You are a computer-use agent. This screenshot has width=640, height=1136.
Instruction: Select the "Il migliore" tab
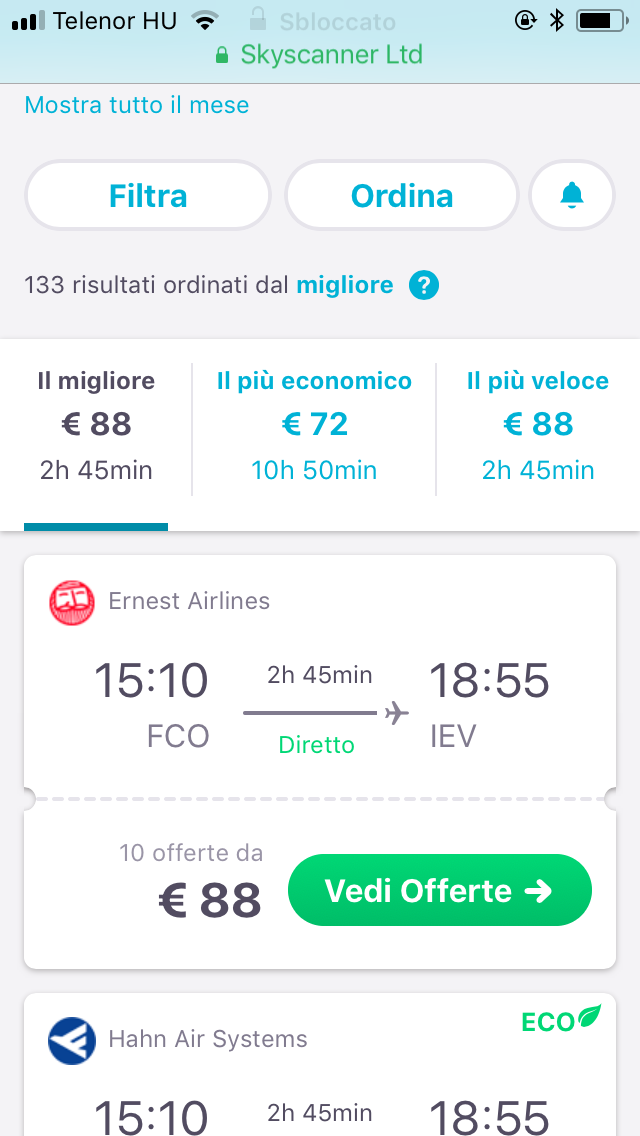tap(97, 425)
